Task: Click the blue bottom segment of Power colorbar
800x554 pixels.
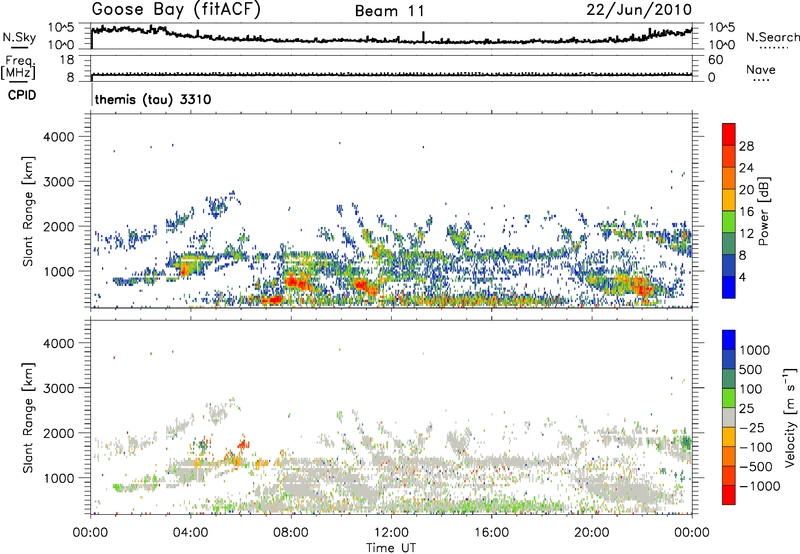Action: [x=729, y=287]
